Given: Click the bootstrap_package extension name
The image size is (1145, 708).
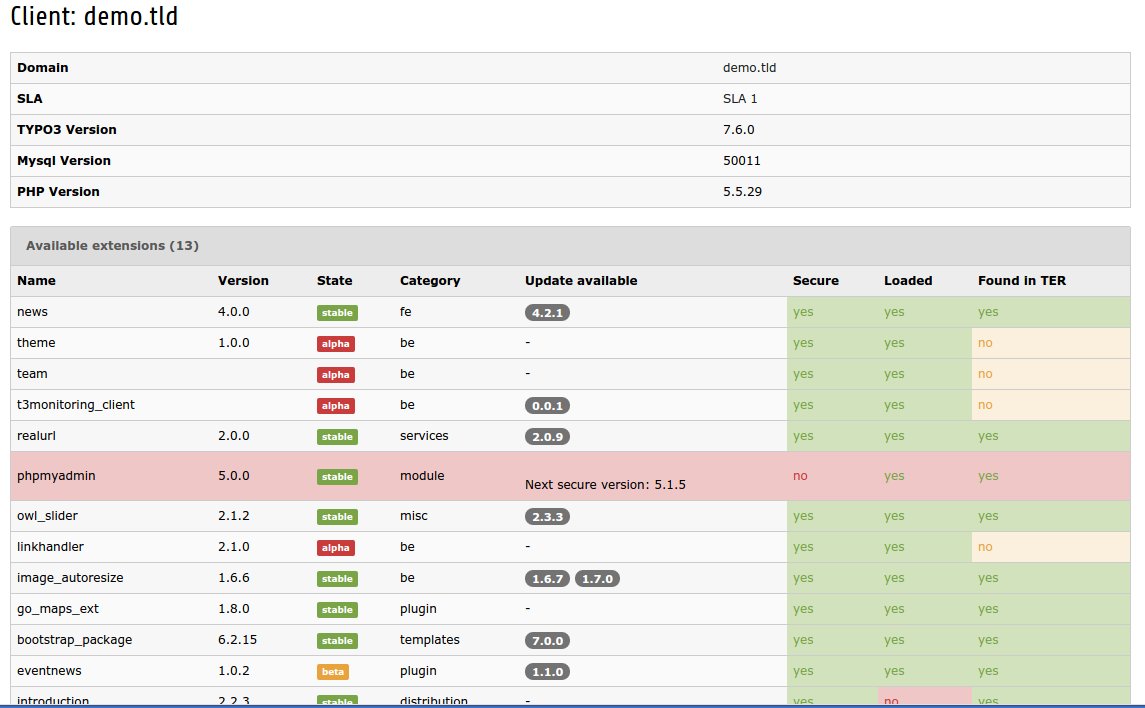Looking at the screenshot, I should tap(74, 640).
